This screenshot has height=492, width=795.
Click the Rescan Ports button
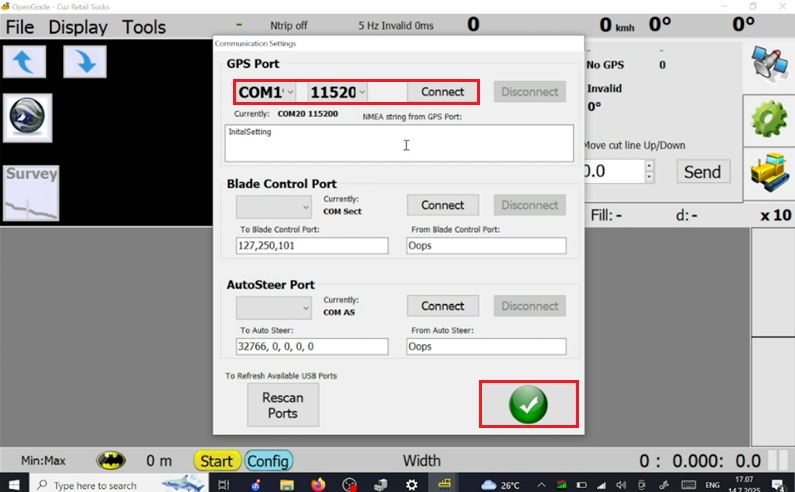[282, 405]
